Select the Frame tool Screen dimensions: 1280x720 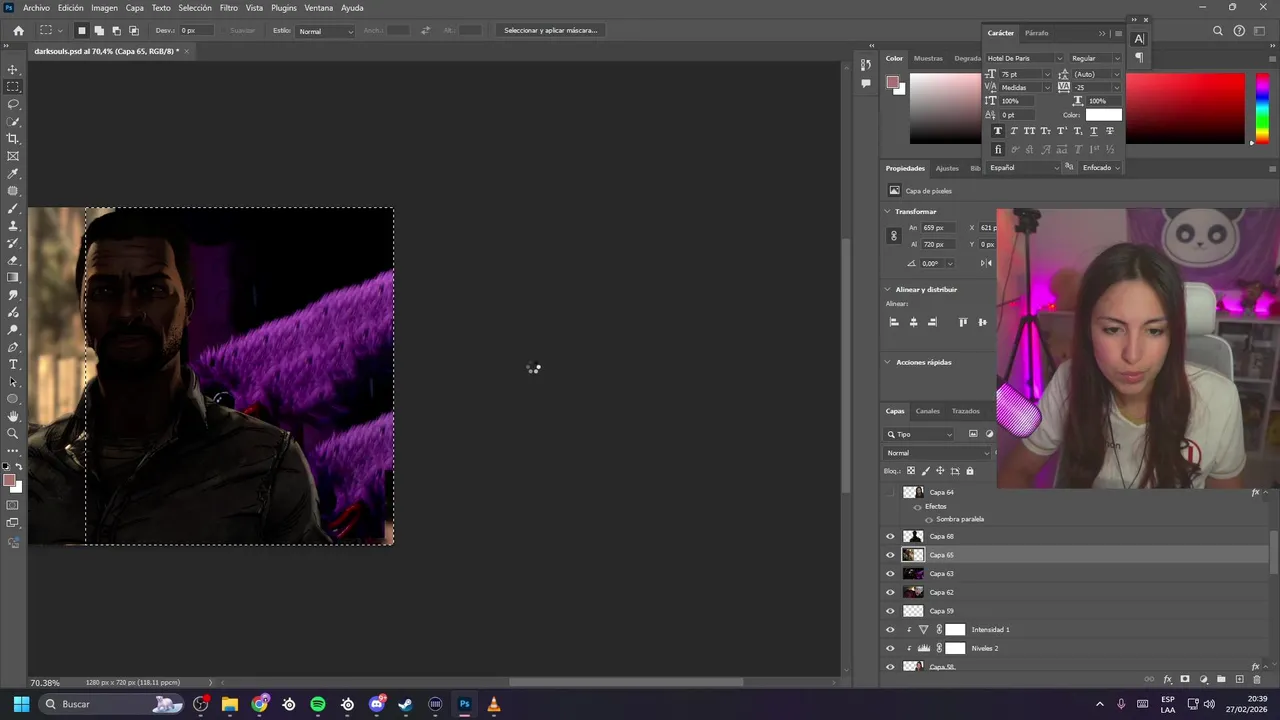[x=13, y=156]
